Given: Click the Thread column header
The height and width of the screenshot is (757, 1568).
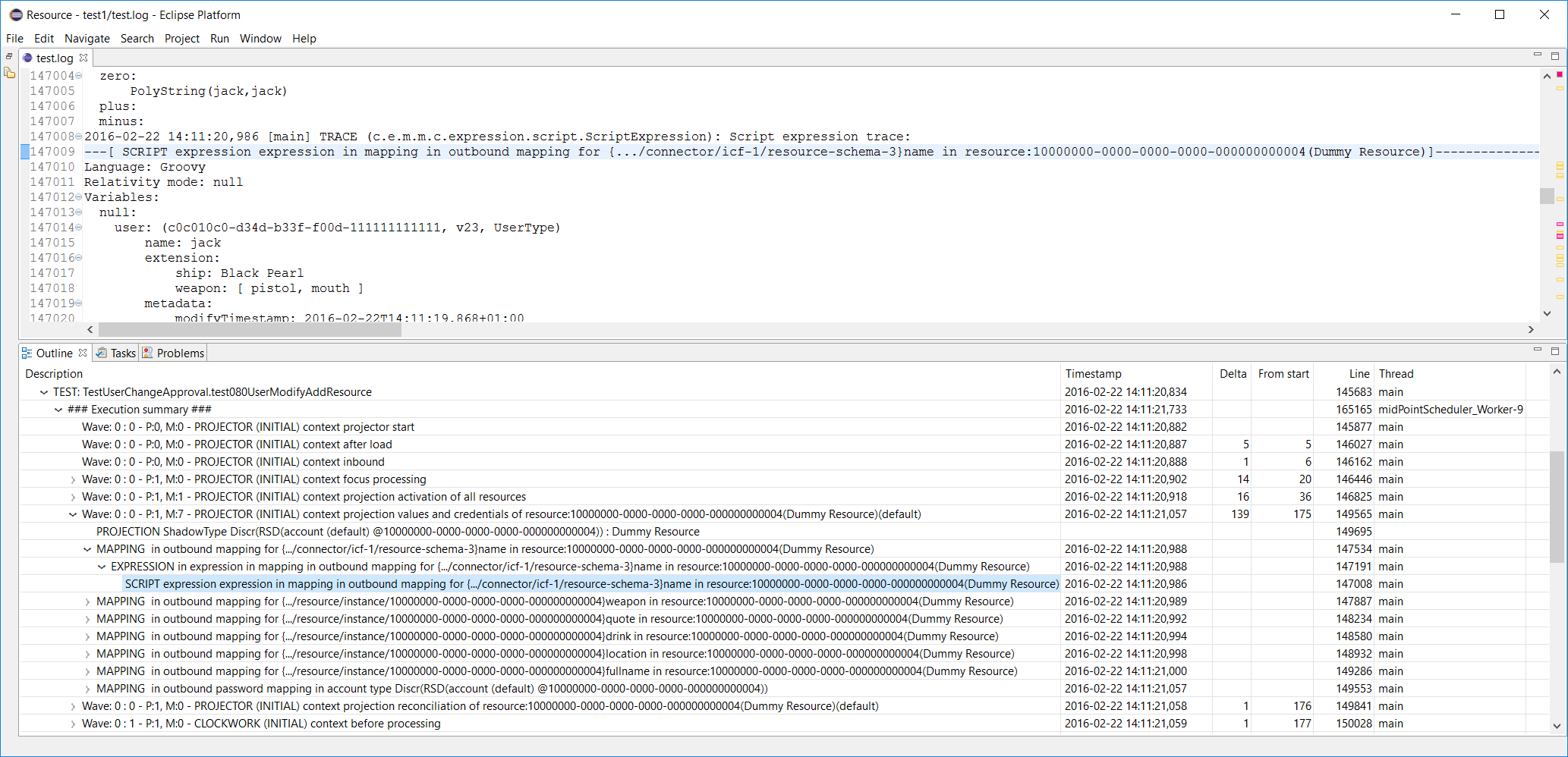Looking at the screenshot, I should (1396, 374).
